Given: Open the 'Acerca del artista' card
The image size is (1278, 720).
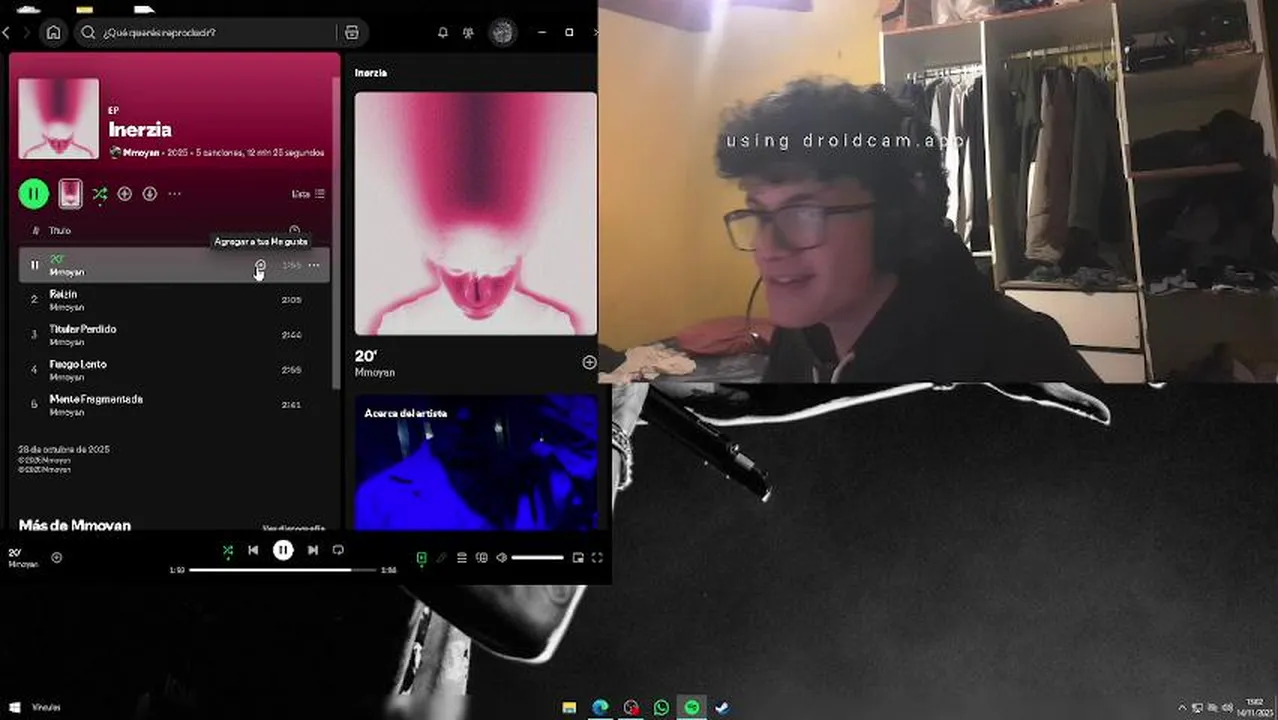Looking at the screenshot, I should click(x=476, y=462).
